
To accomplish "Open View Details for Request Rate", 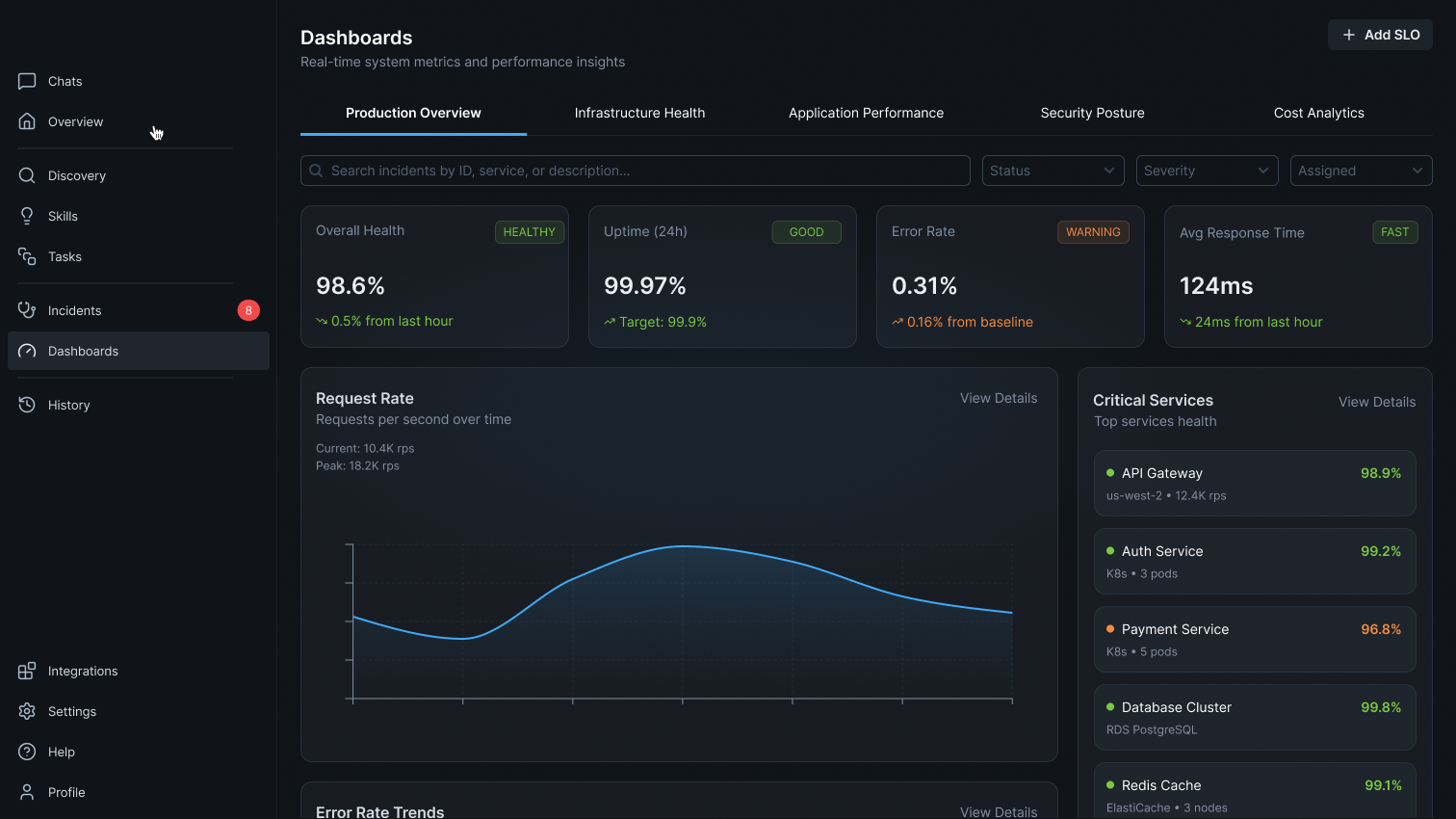I will tap(998, 398).
